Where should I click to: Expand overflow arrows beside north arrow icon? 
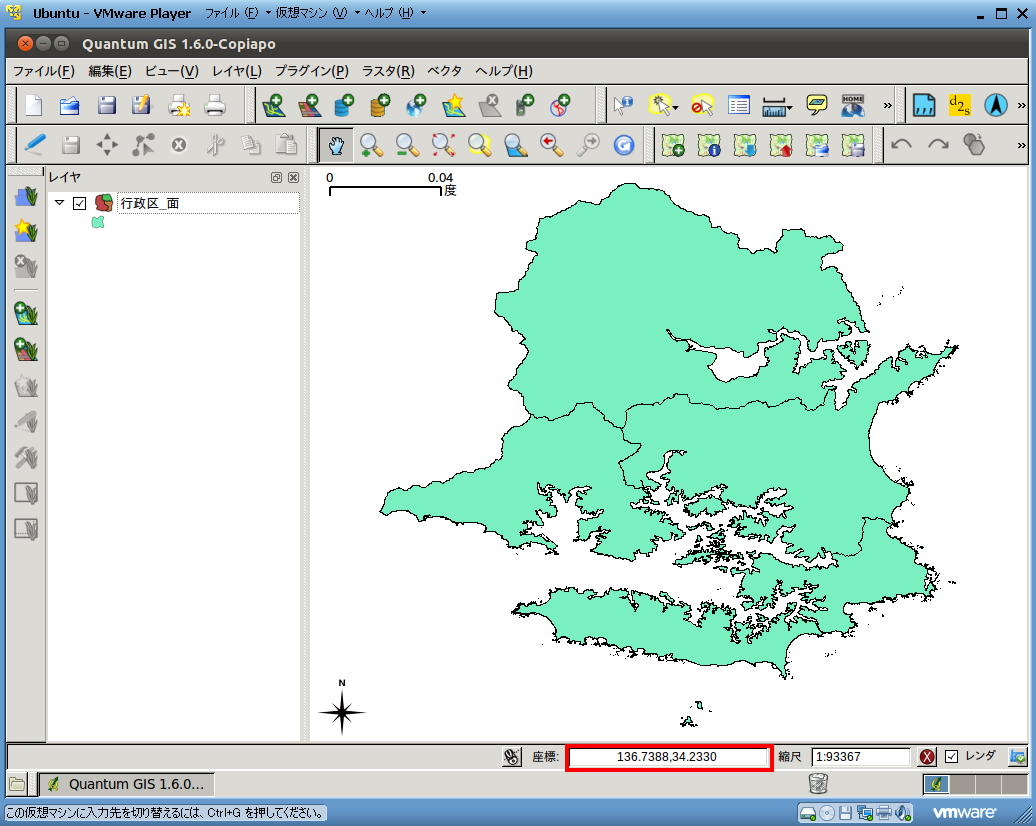[1021, 106]
